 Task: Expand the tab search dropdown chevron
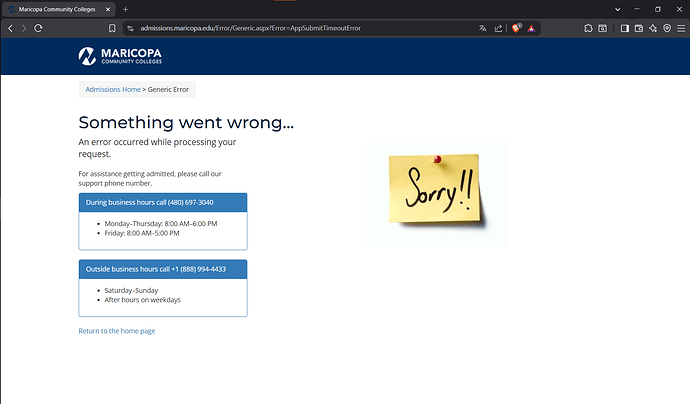click(x=617, y=9)
